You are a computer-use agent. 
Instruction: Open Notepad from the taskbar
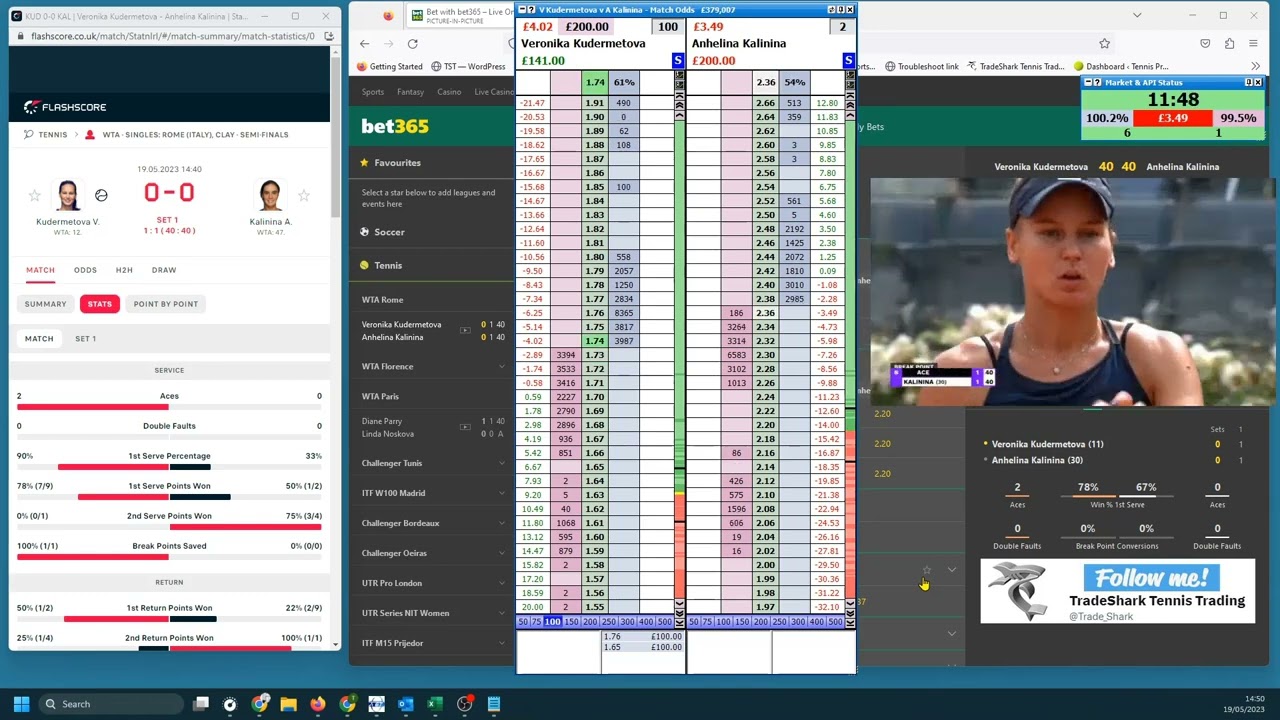493,704
